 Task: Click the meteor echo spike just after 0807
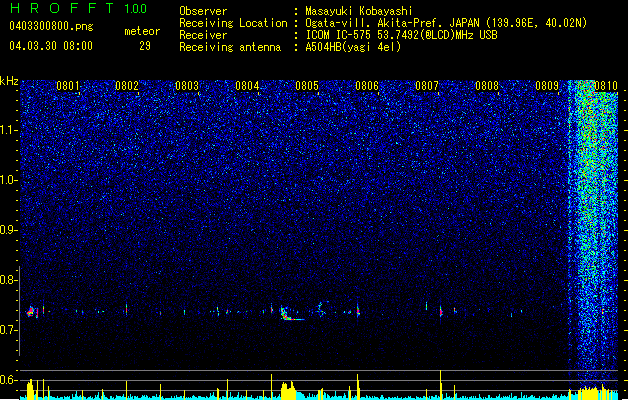coord(441,311)
